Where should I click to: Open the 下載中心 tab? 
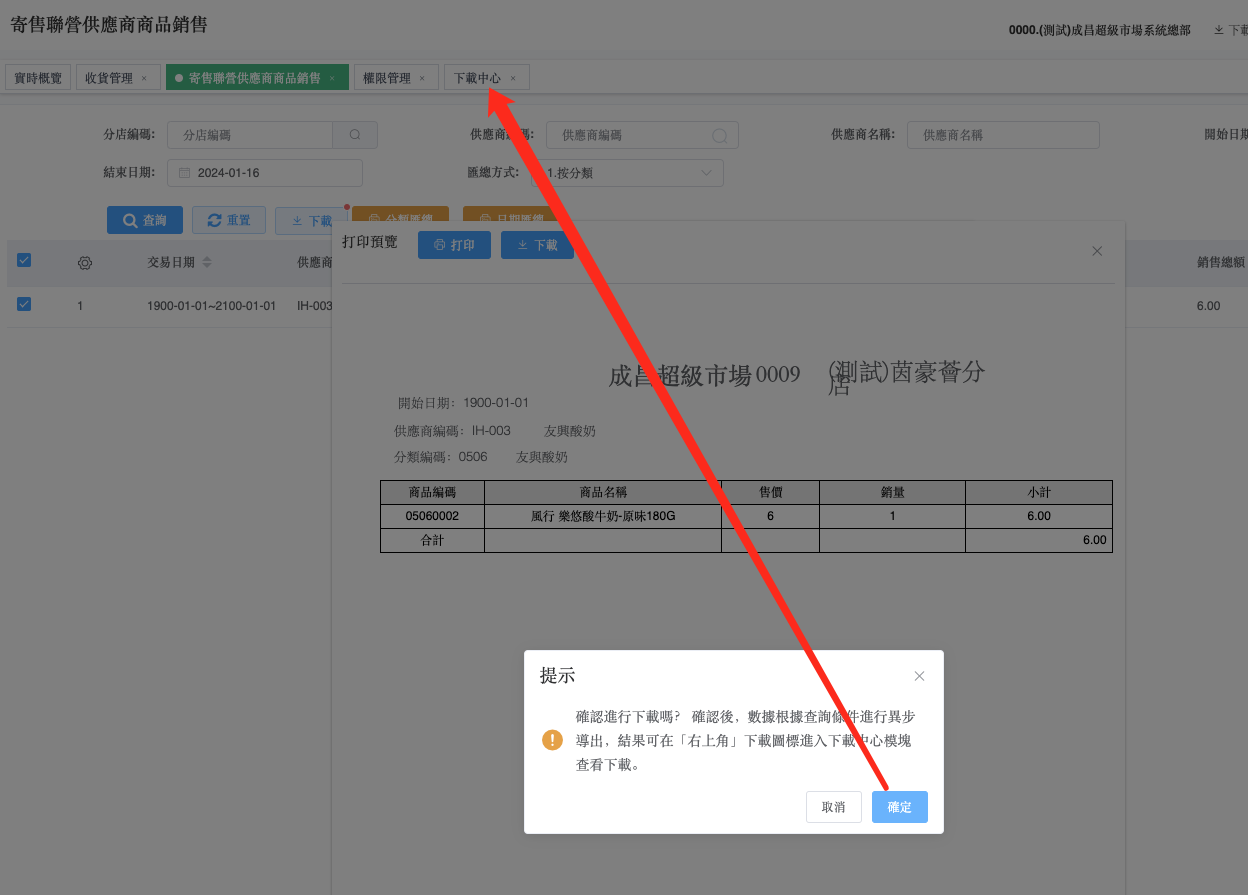click(477, 78)
